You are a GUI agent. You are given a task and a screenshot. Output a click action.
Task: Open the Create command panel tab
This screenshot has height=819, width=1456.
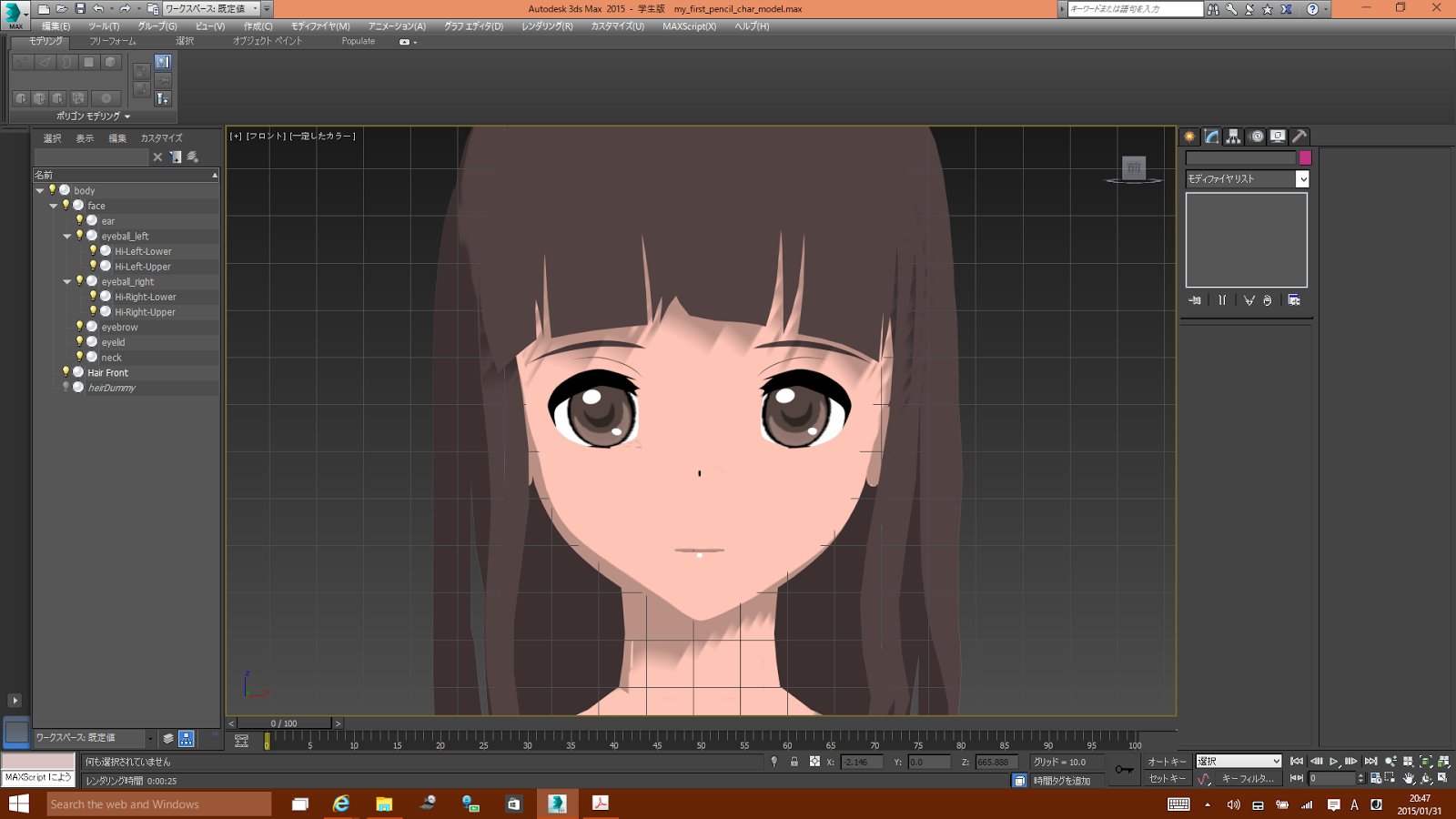[1189, 136]
